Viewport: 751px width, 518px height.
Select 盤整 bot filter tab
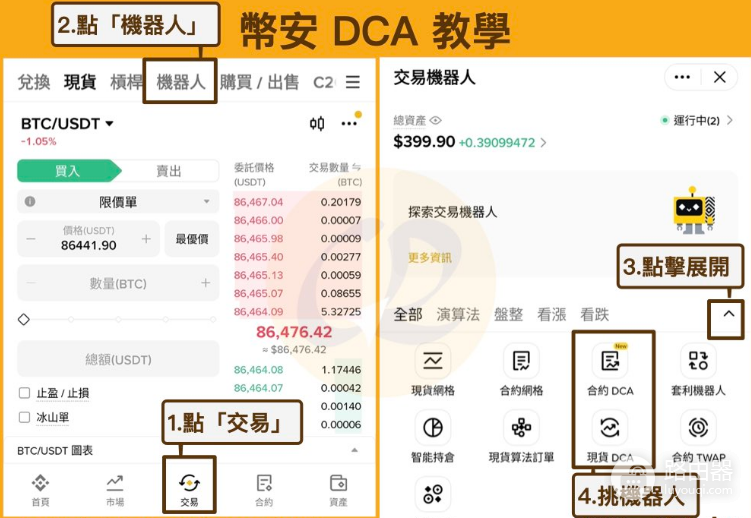tap(508, 315)
